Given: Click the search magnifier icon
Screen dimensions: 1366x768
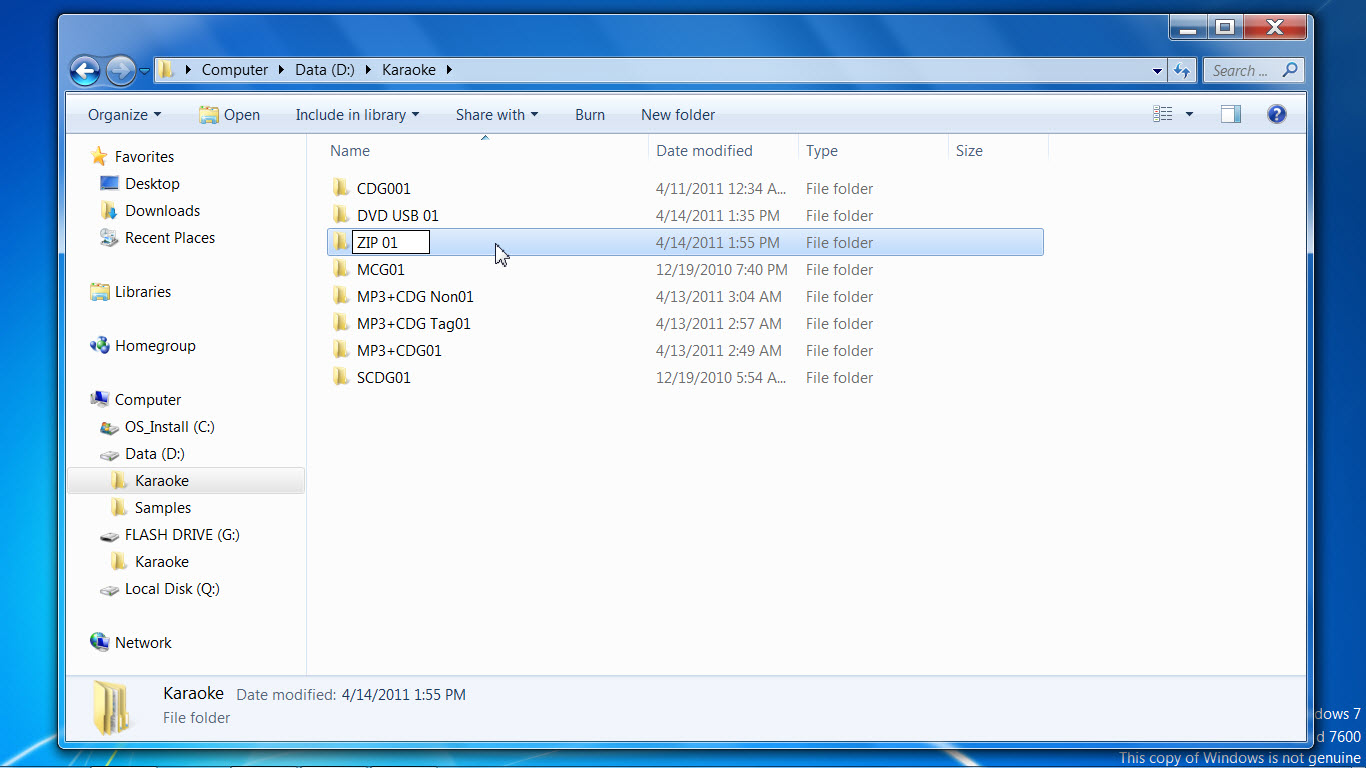Looking at the screenshot, I should tap(1289, 70).
